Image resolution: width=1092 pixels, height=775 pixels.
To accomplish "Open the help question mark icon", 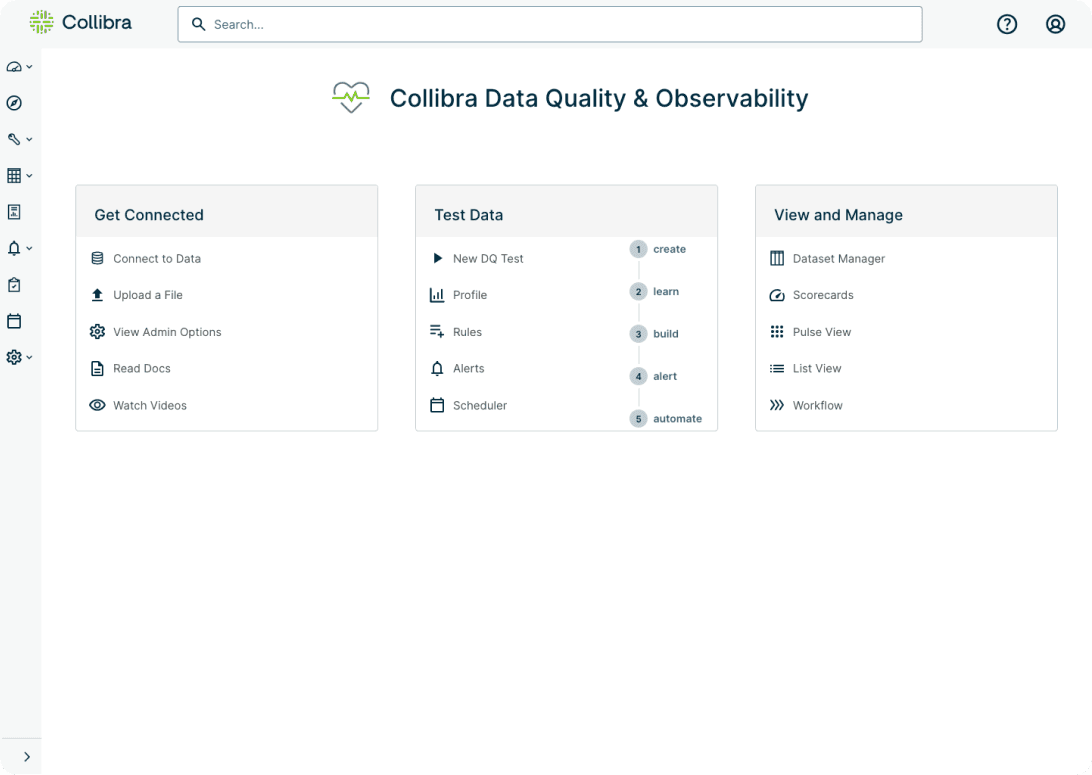I will pos(1006,24).
